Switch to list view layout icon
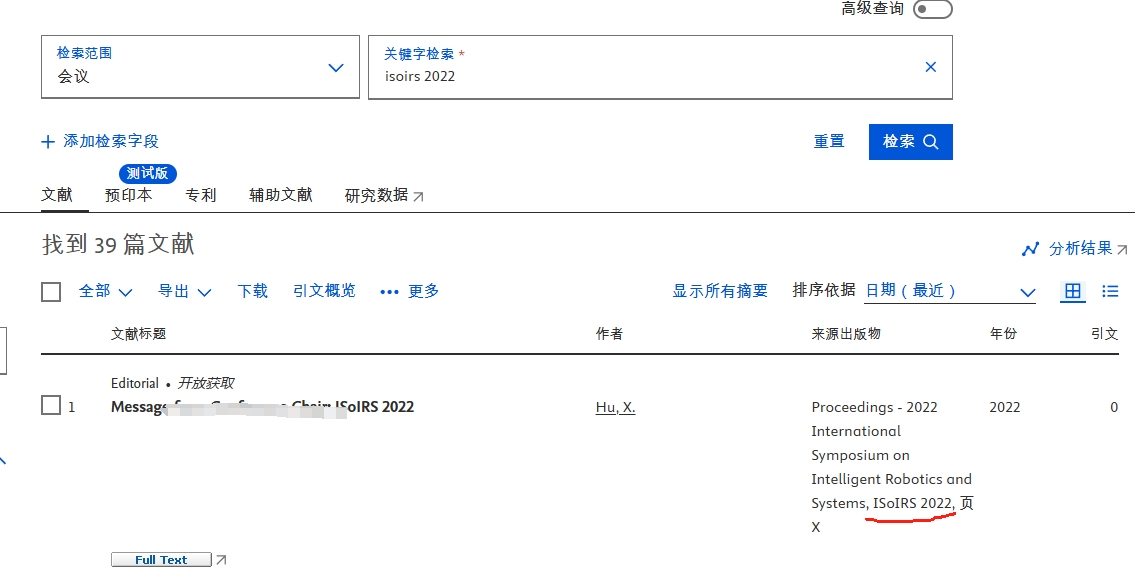This screenshot has width=1136, height=582. [x=1110, y=291]
